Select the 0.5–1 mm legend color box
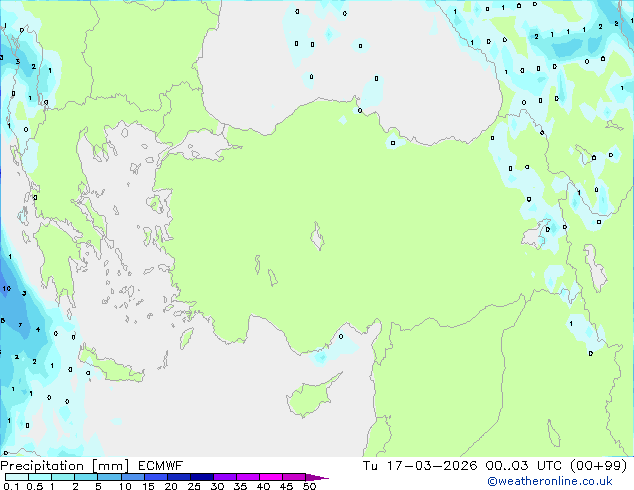This screenshot has height=490, width=634. pyautogui.click(x=40, y=477)
